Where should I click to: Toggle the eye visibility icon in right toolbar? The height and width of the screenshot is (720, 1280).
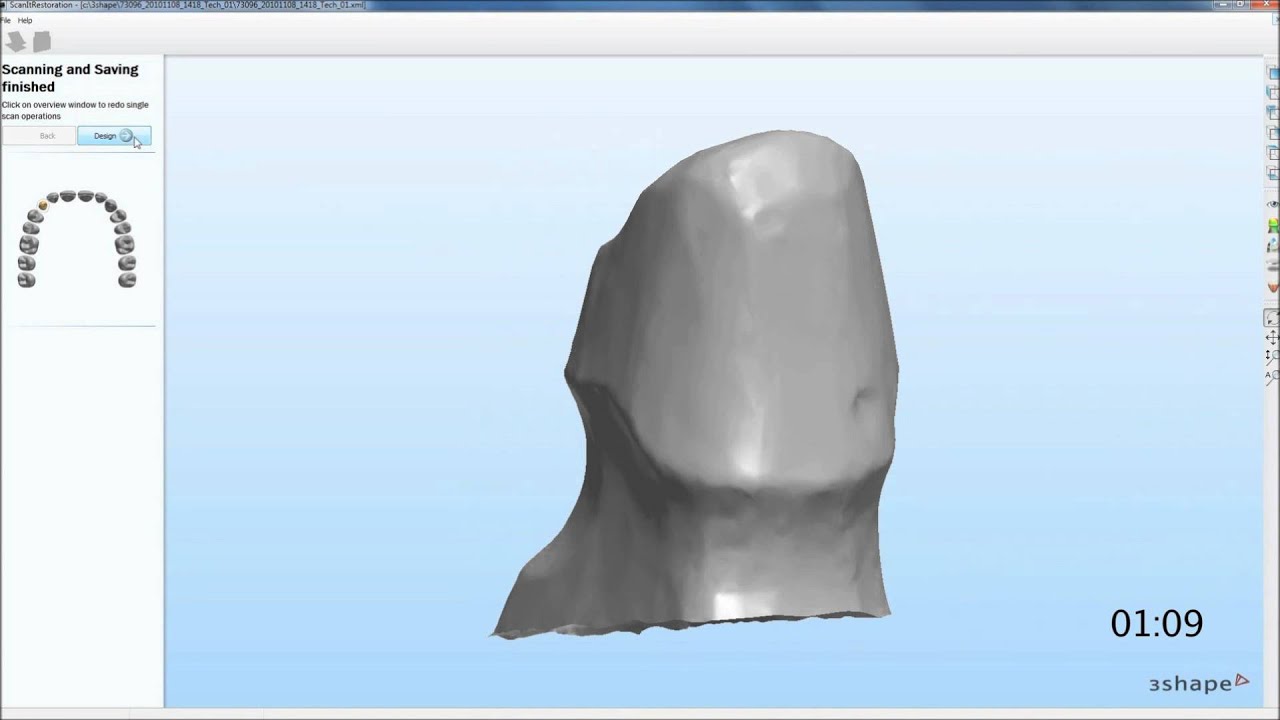pos(1272,204)
